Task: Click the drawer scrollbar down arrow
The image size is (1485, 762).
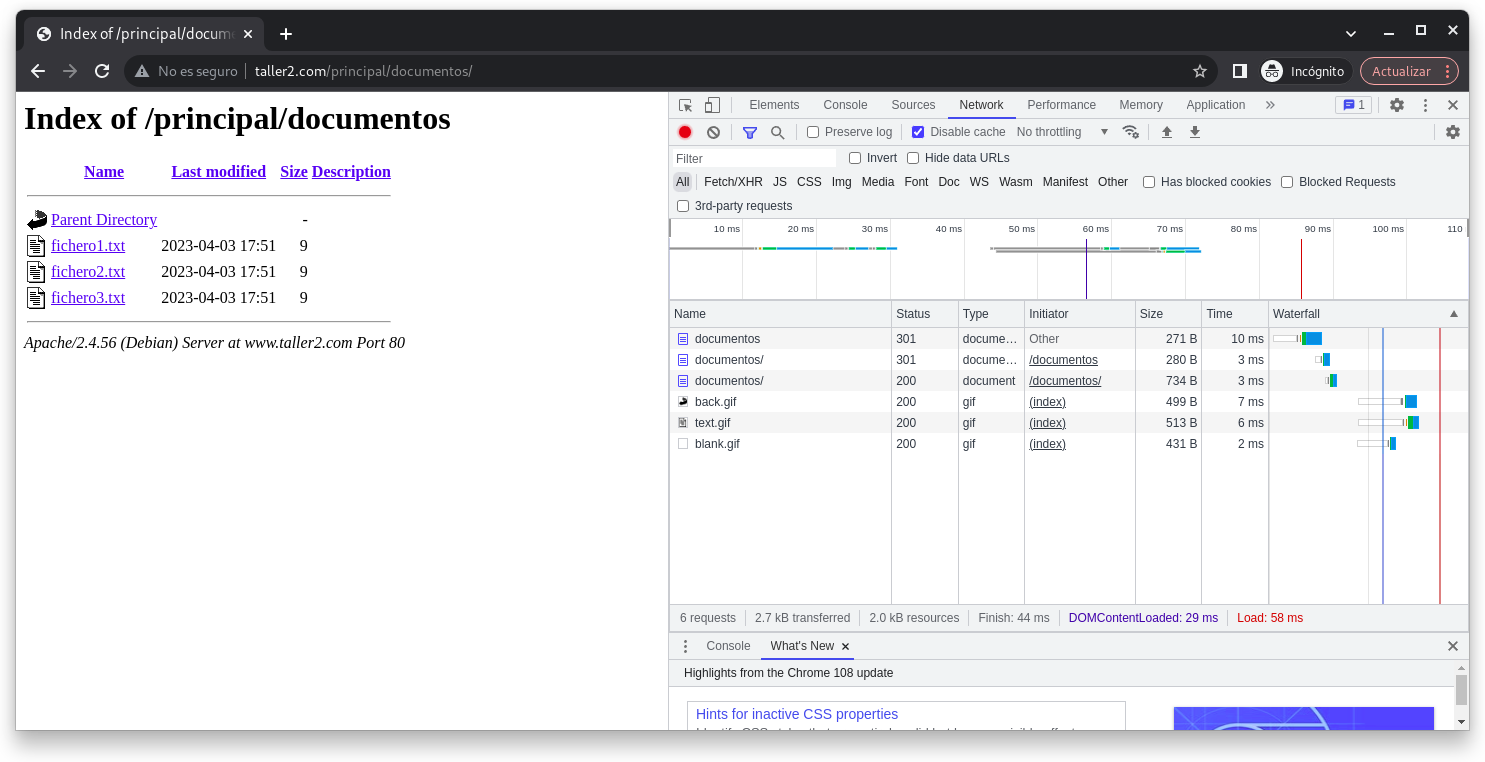Action: pos(1461,721)
